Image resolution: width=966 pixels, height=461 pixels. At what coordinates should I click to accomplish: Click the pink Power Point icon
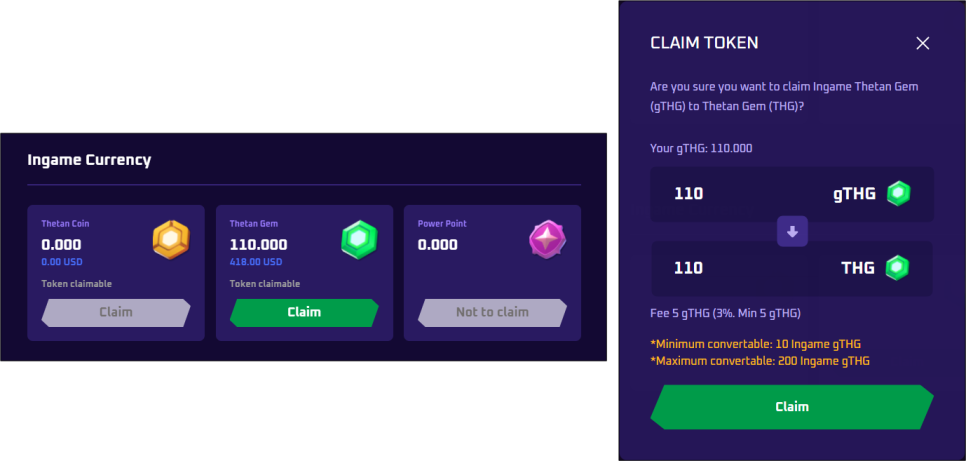(x=547, y=240)
